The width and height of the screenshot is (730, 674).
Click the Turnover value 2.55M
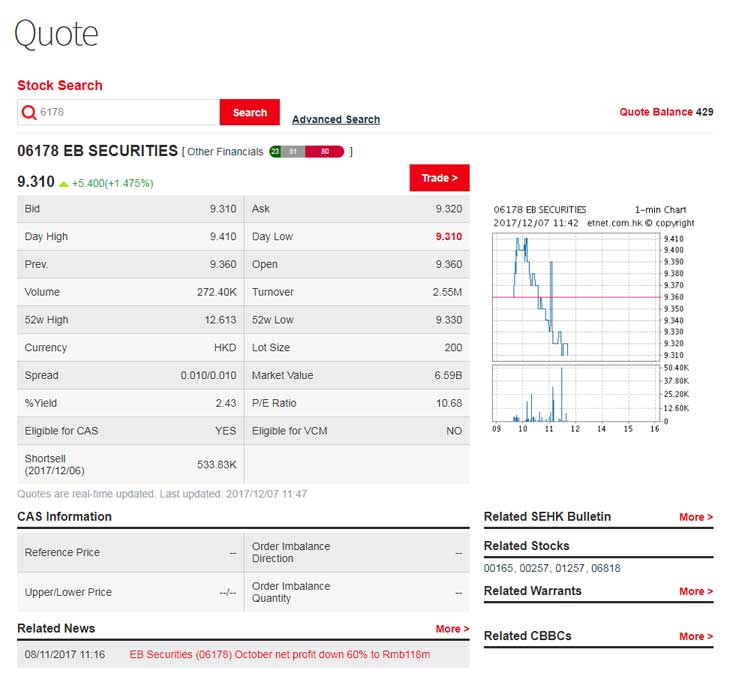(447, 292)
